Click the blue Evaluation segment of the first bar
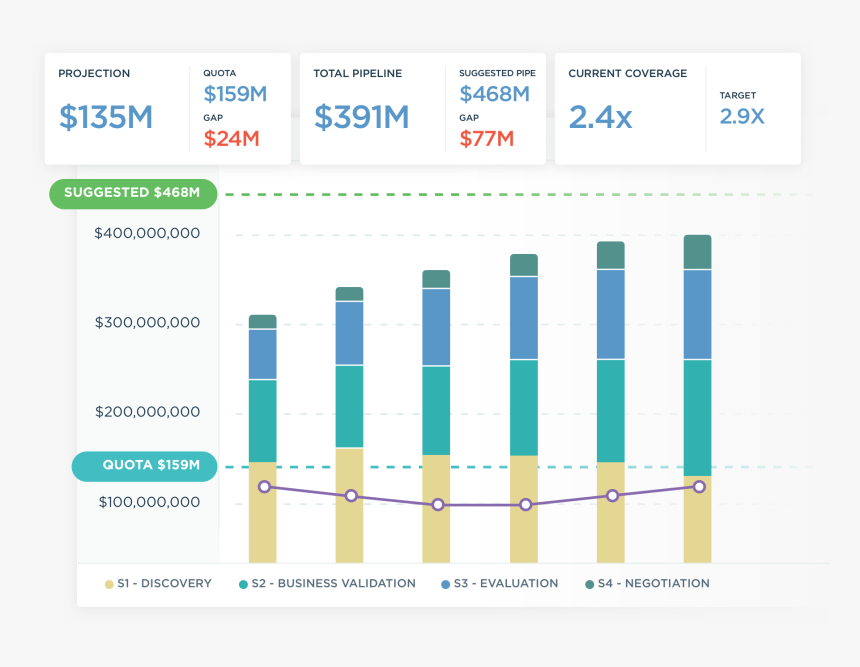Image resolution: width=860 pixels, height=667 pixels. pos(263,354)
